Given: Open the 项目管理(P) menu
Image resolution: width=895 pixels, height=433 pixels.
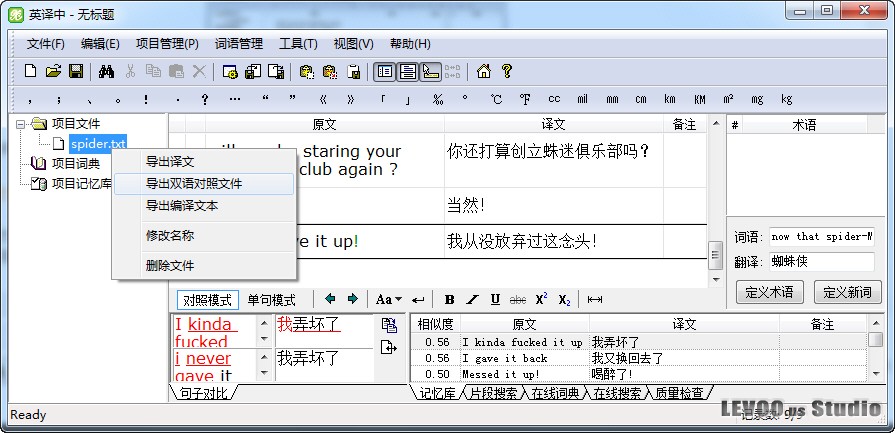Looking at the screenshot, I should [x=167, y=44].
